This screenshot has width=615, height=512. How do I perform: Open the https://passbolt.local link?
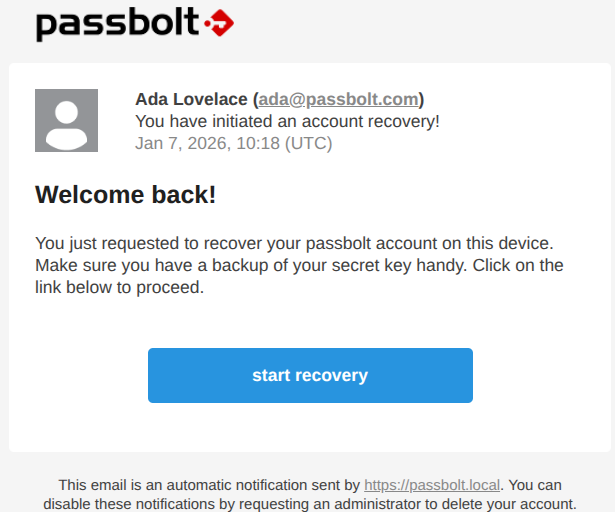tap(432, 485)
